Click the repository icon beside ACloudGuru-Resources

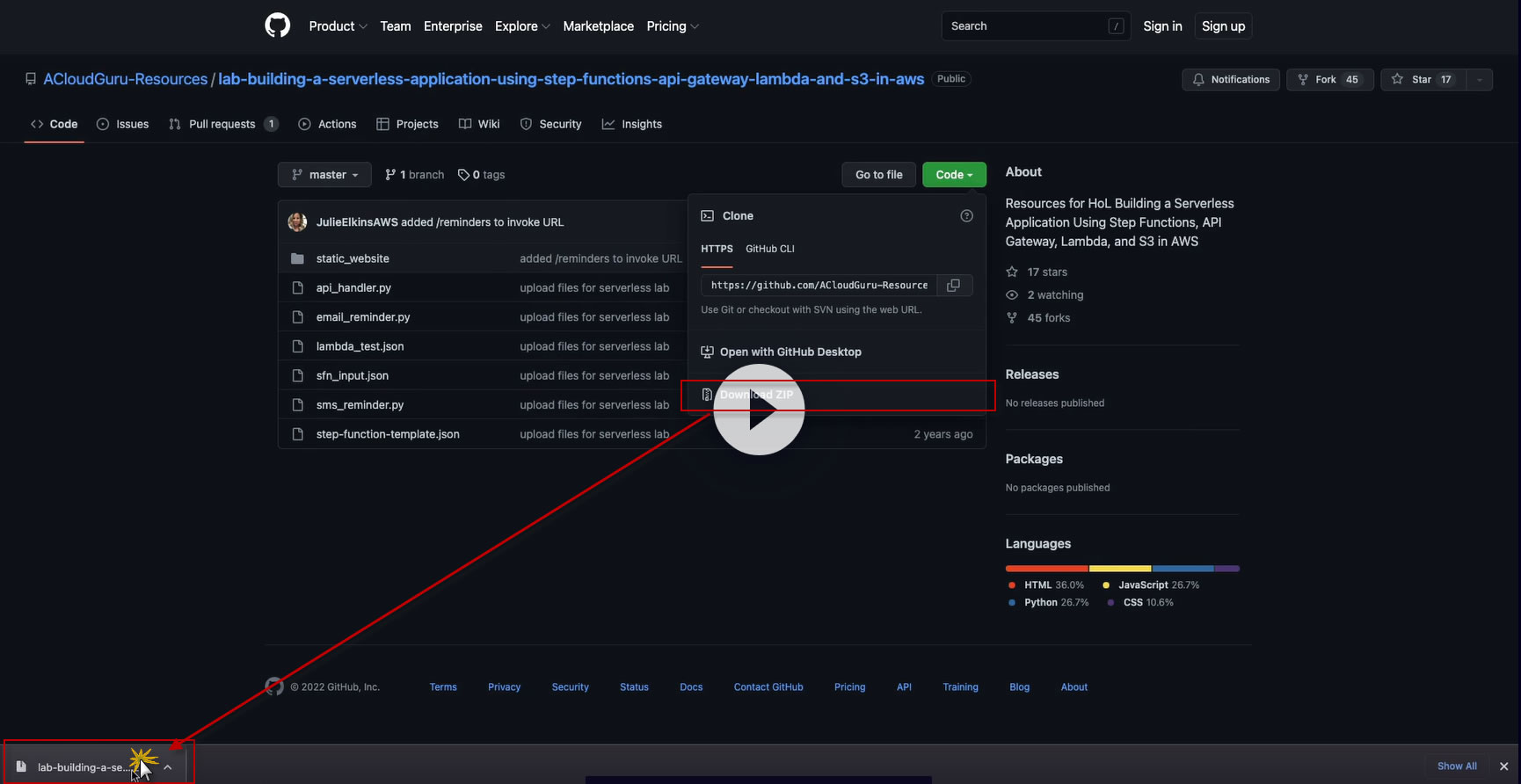[x=31, y=79]
